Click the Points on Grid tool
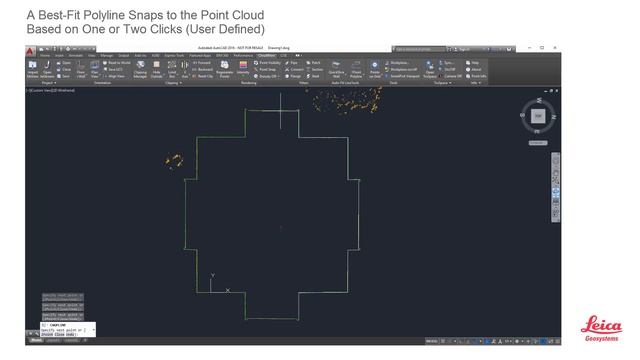The height and width of the screenshot is (360, 640). pos(374,69)
